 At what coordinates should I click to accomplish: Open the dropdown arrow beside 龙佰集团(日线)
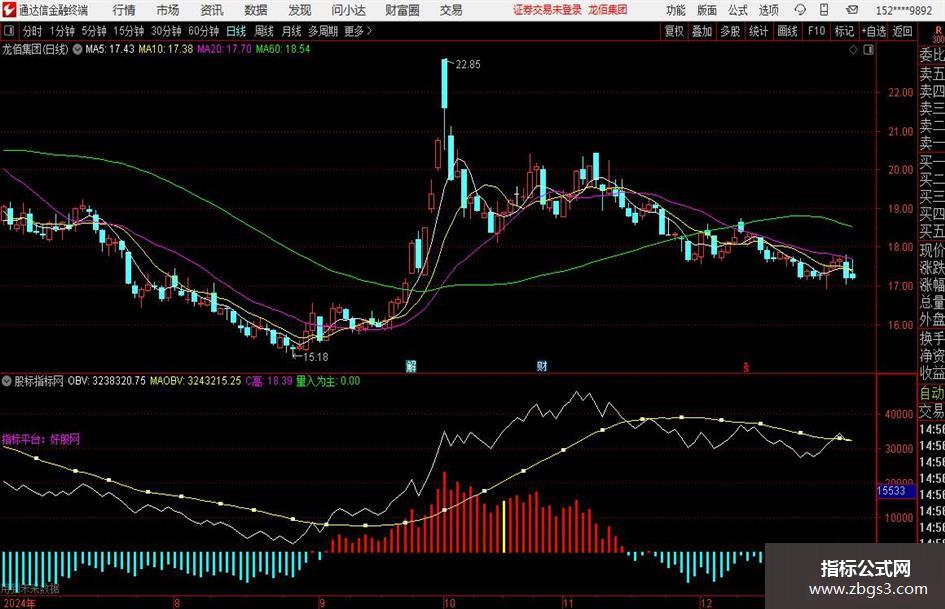click(77, 49)
